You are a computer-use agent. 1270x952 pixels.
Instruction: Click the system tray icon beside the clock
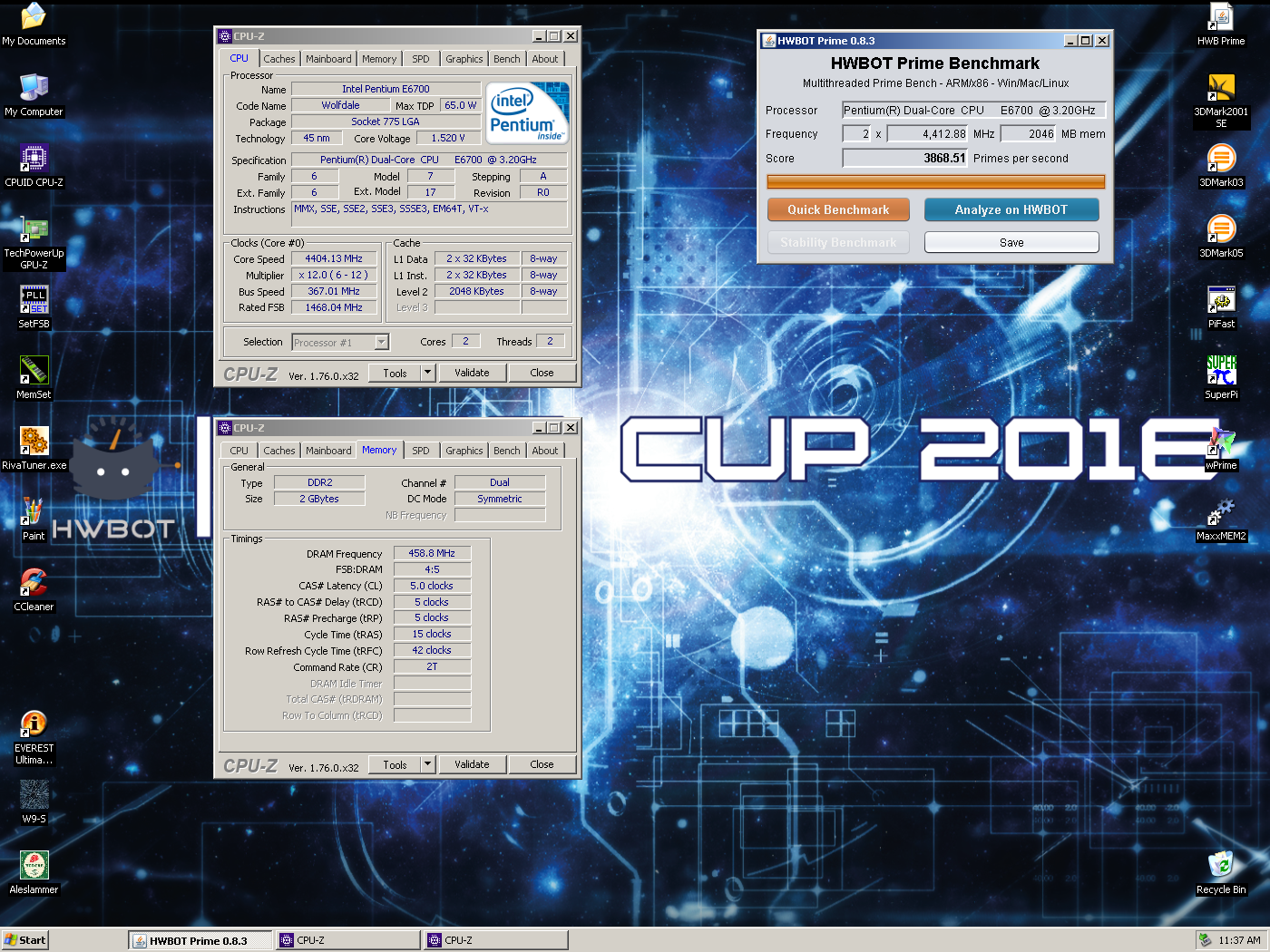(1205, 940)
